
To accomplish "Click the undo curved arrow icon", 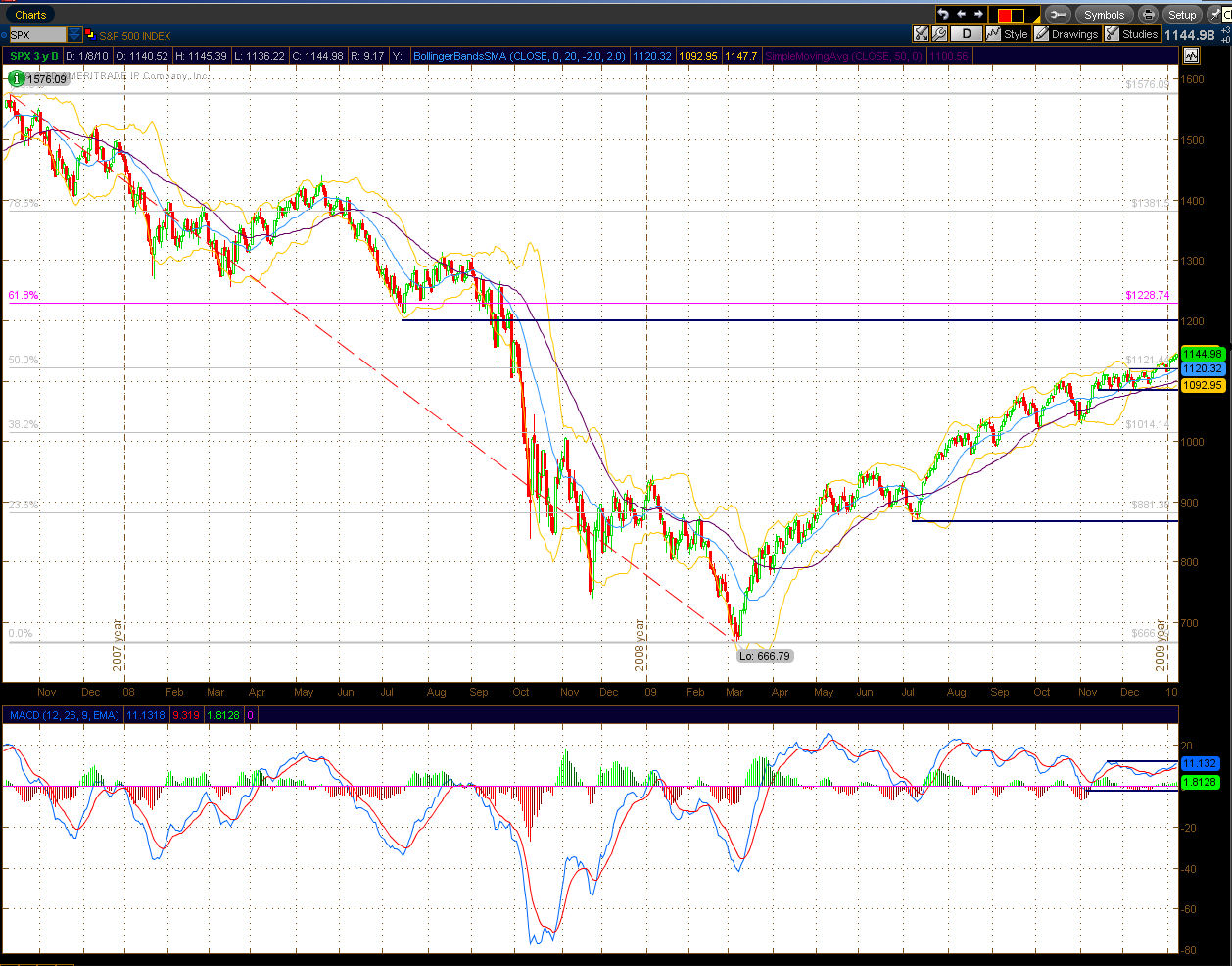I will coord(943,14).
